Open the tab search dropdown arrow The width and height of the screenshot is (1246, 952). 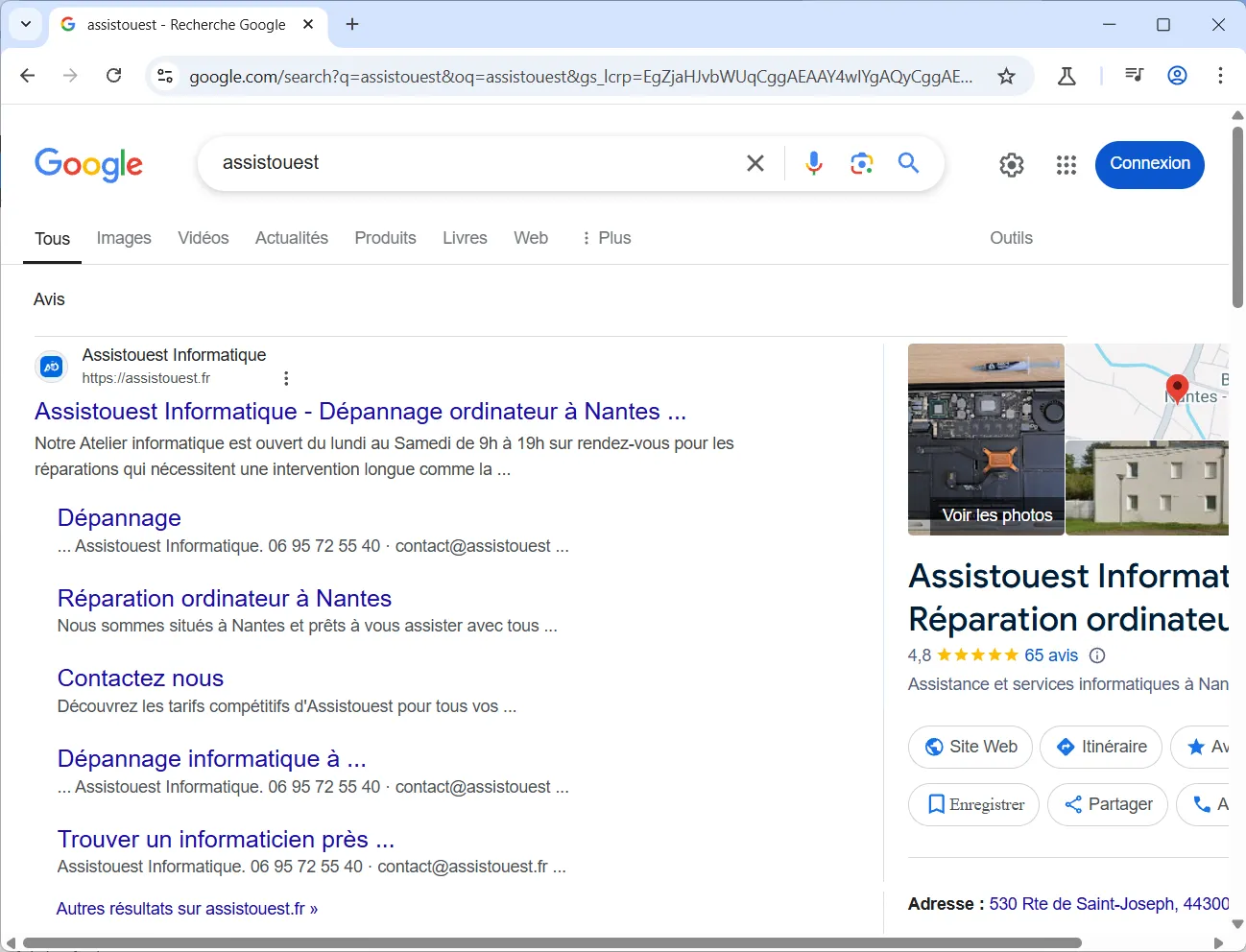[x=26, y=24]
